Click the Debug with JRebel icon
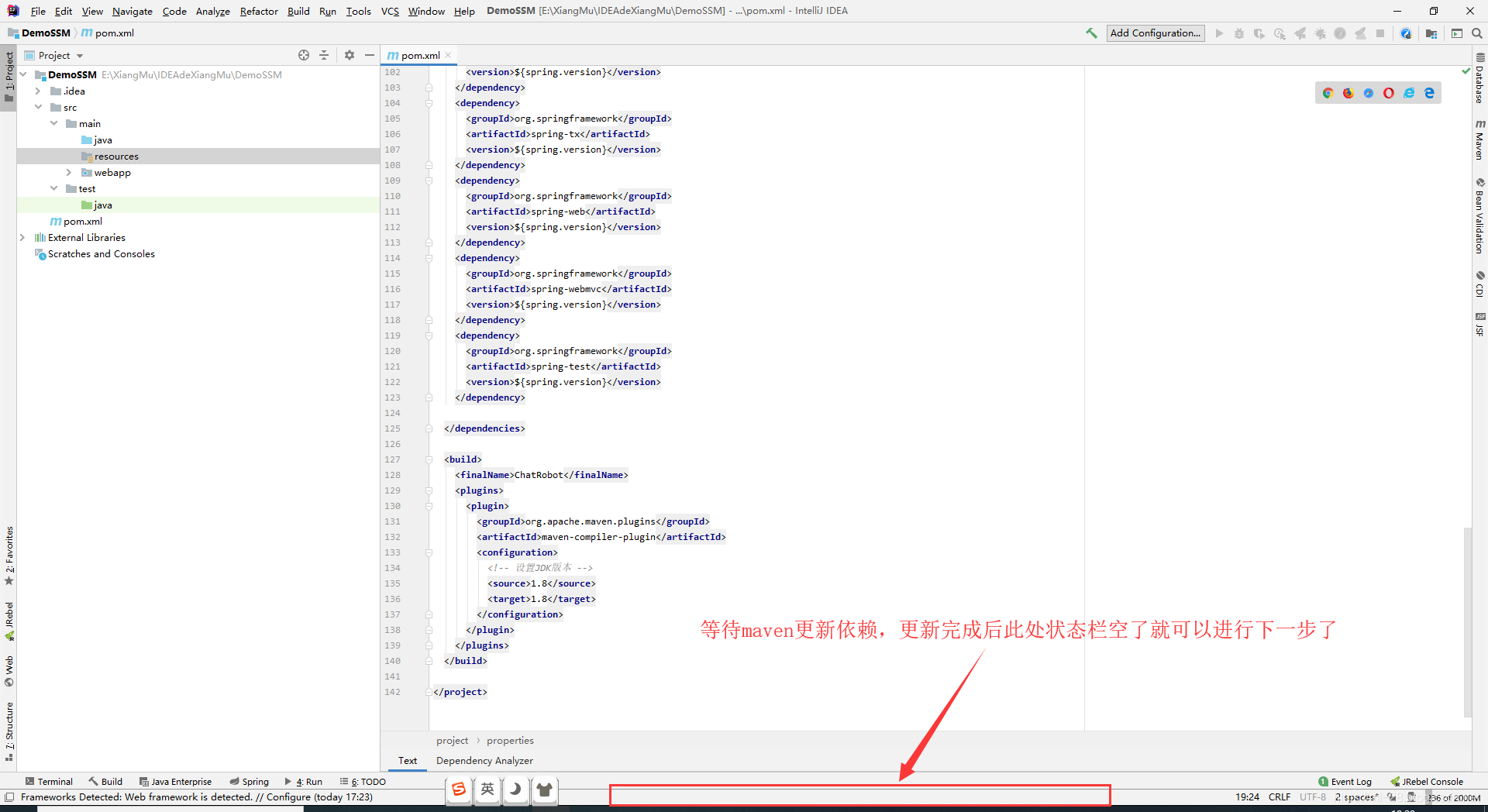The image size is (1488, 812). [x=1320, y=33]
